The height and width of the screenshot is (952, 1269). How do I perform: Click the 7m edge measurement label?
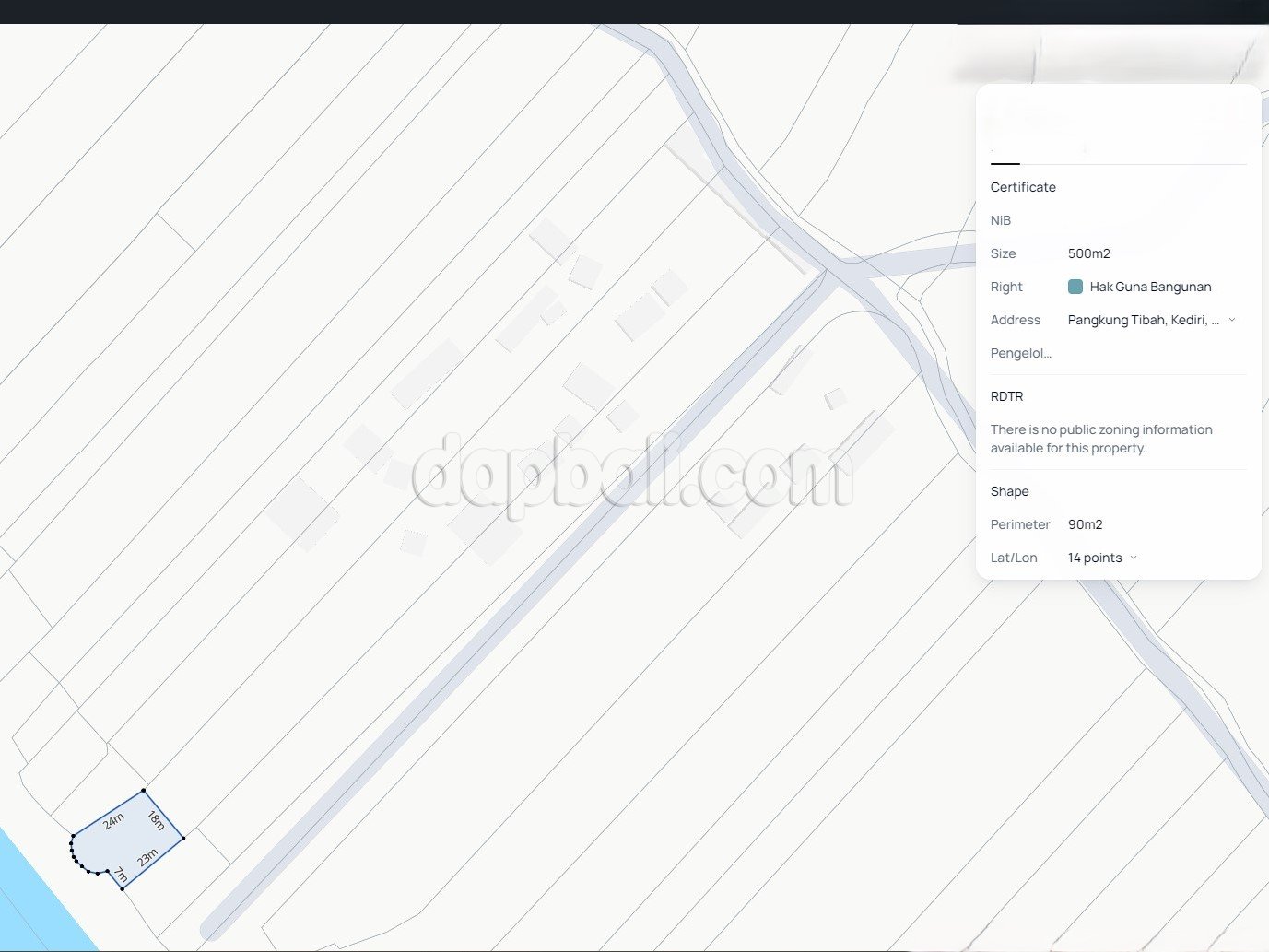[121, 876]
